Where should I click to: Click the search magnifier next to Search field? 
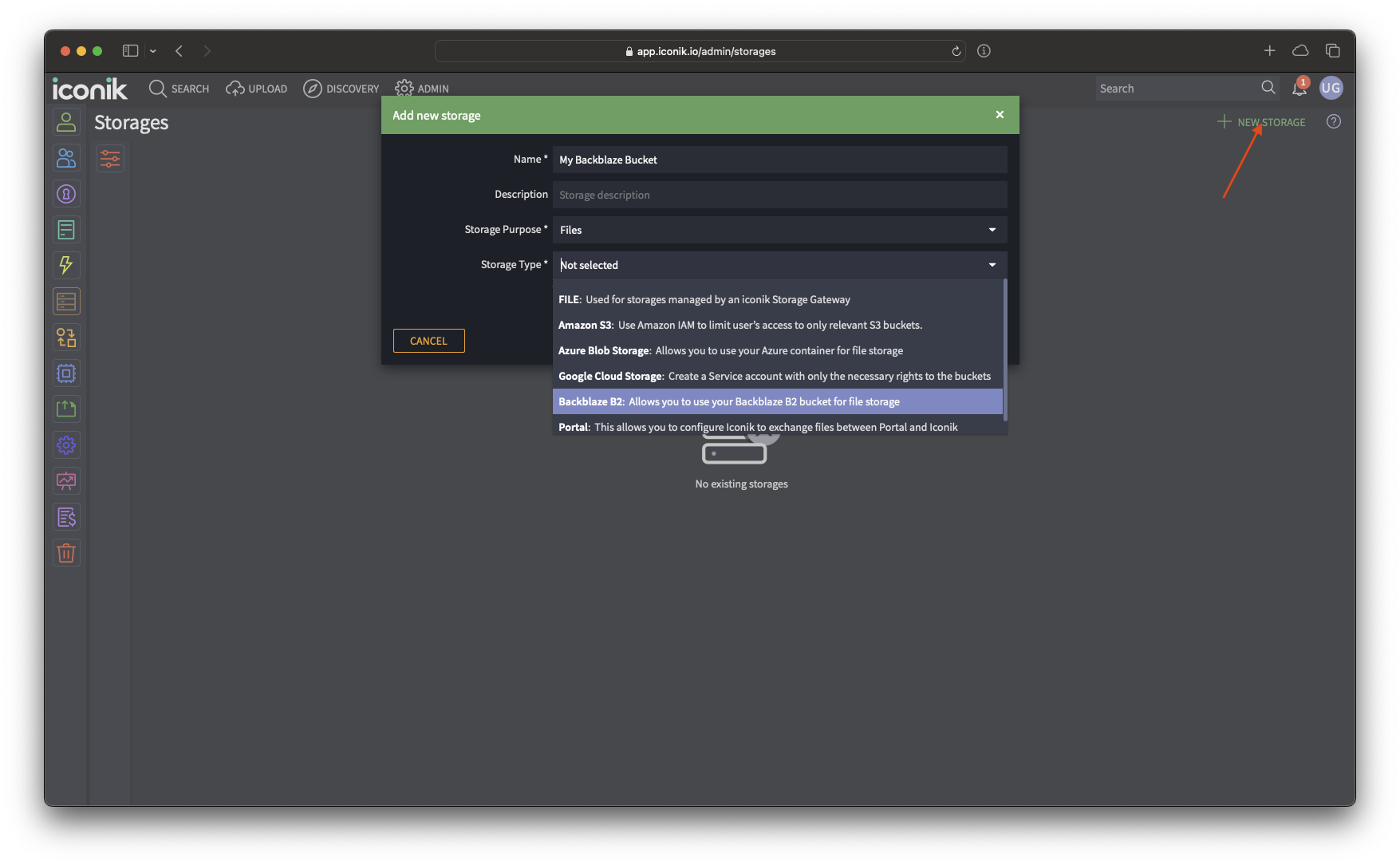pyautogui.click(x=1268, y=88)
